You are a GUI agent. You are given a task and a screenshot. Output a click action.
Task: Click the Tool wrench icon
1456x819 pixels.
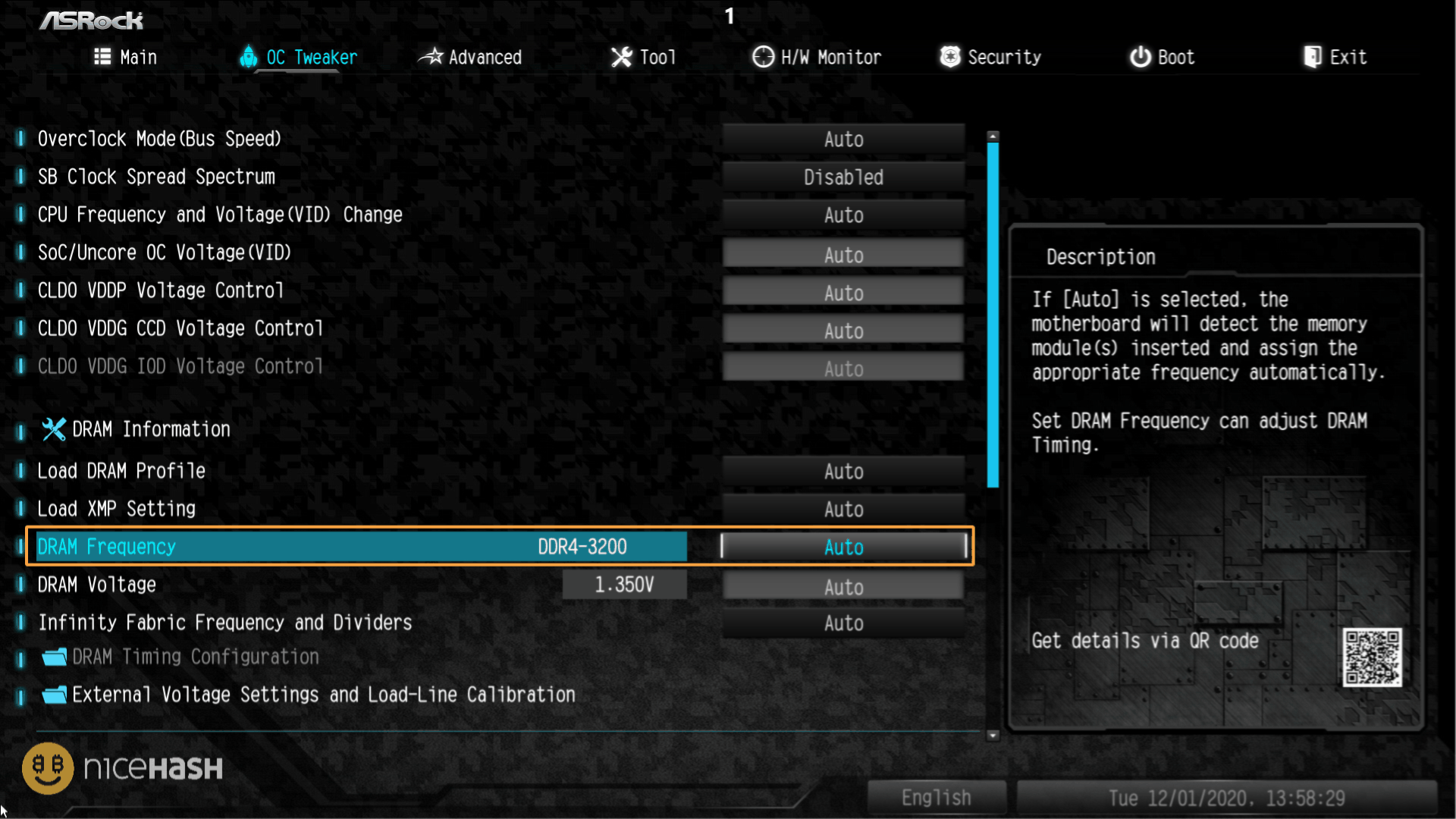click(x=619, y=57)
